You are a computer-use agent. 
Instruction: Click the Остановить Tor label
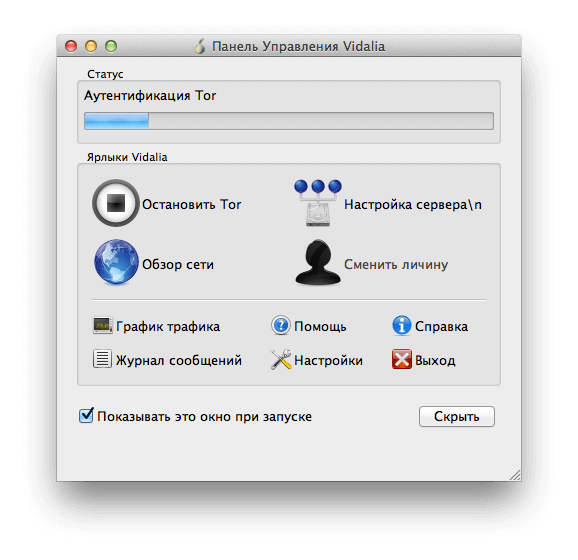(x=192, y=204)
